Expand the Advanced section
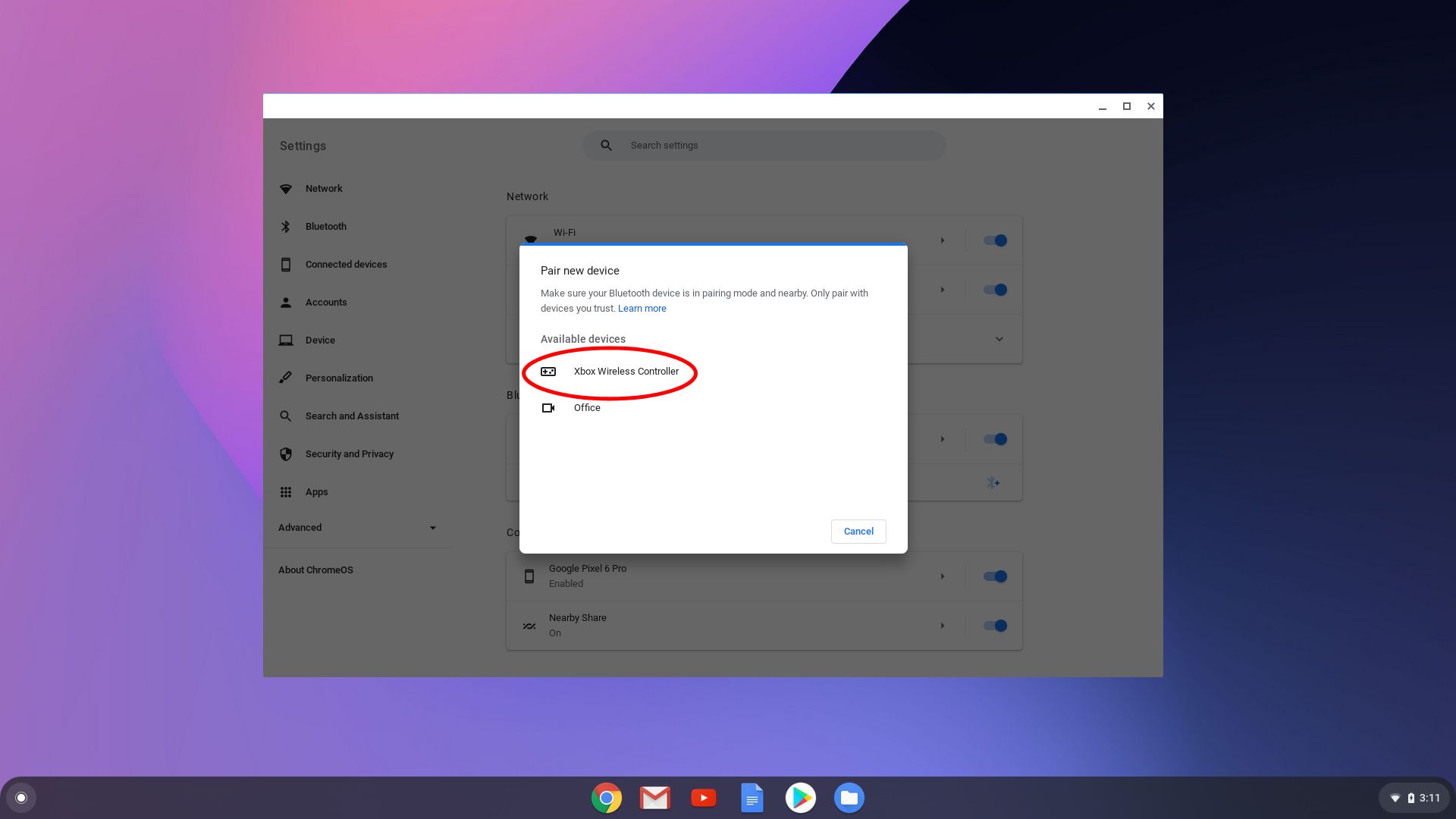Viewport: 1456px width, 819px height. 357,528
